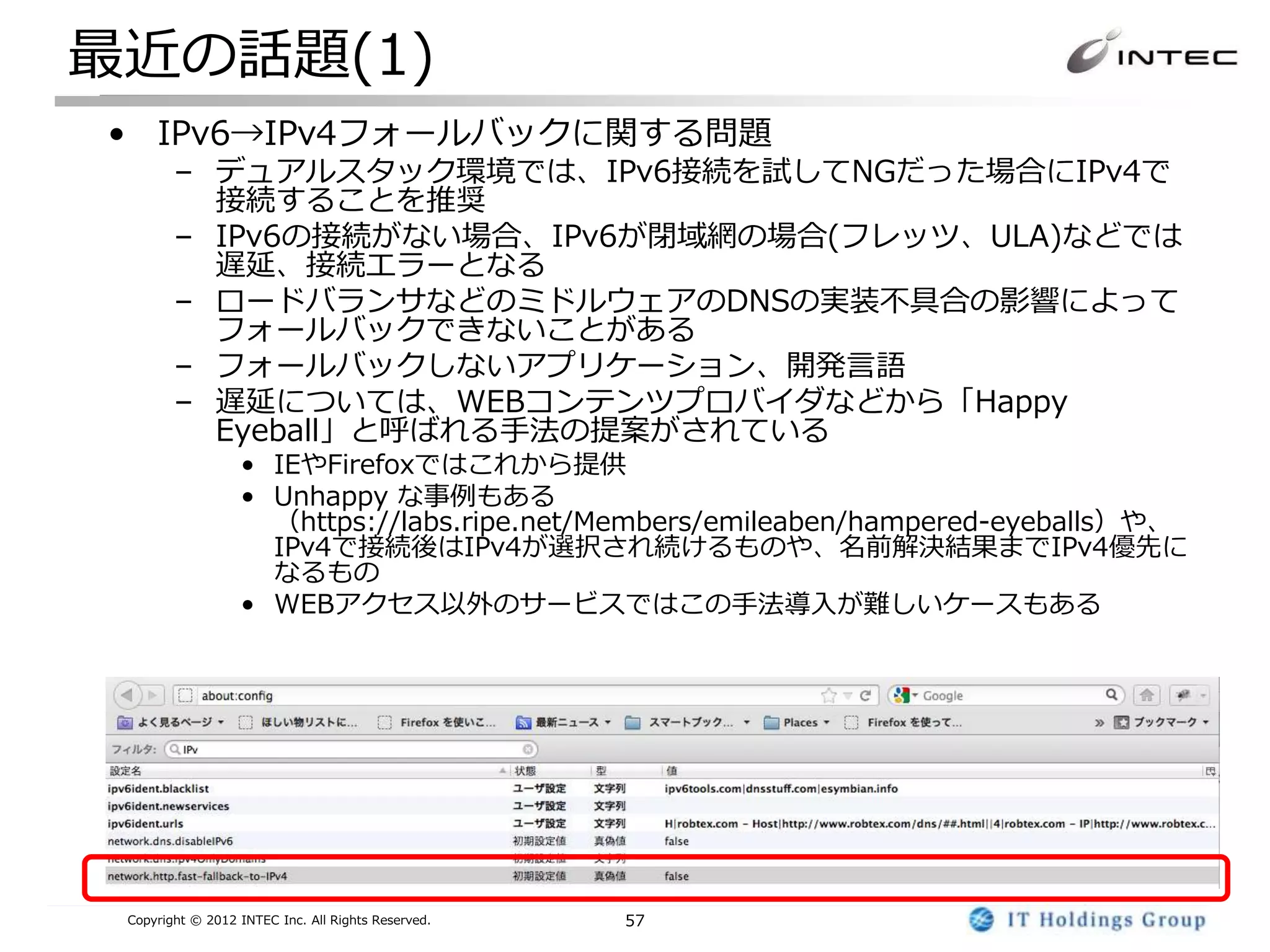Clear the filter with the x icon
This screenshot has height=952, width=1270.
(528, 750)
